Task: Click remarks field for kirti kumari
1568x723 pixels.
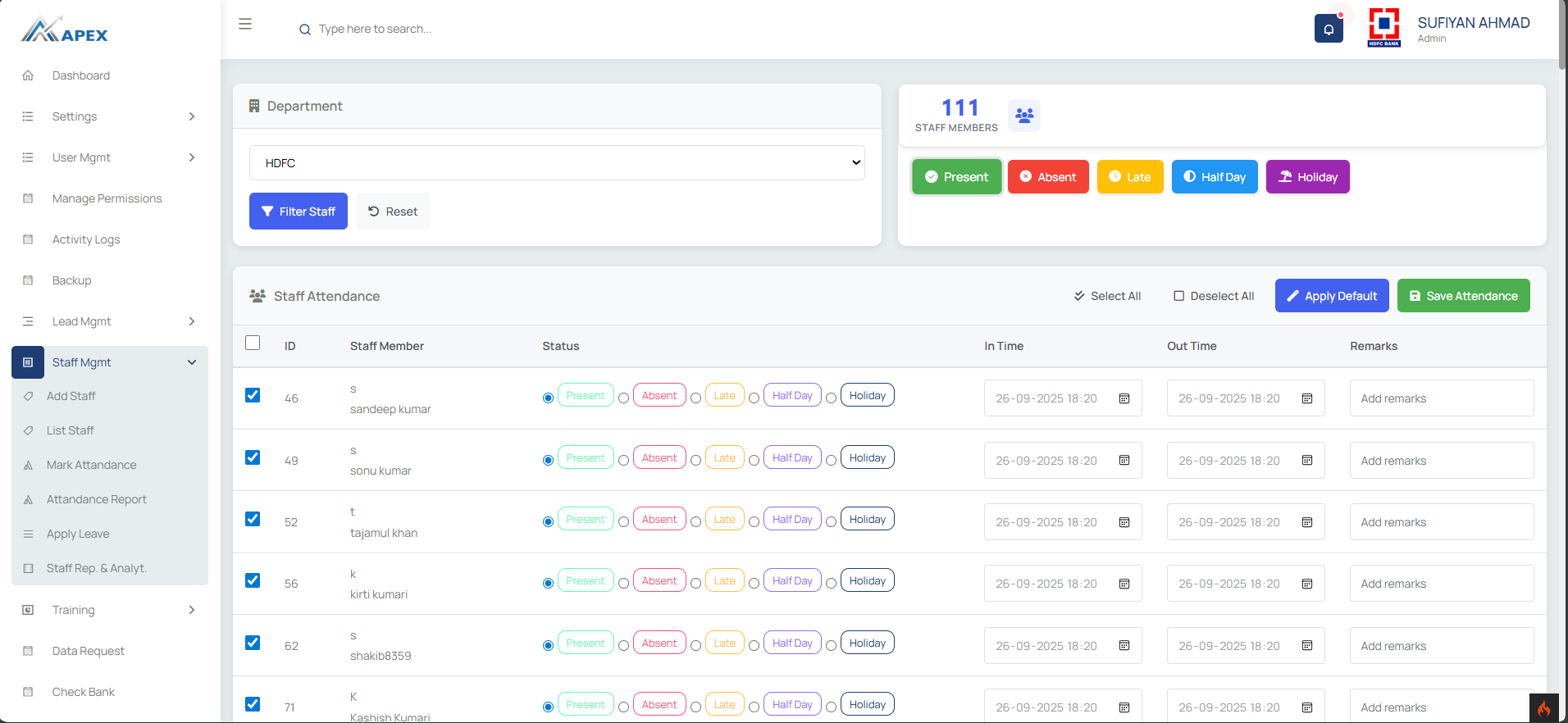Action: coord(1441,584)
